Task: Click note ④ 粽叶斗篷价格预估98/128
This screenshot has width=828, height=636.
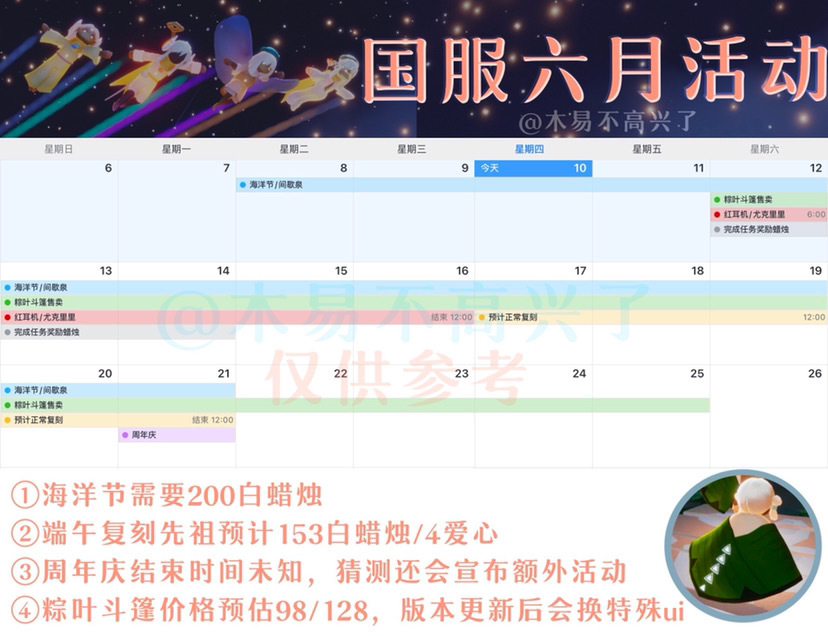Action: [x=347, y=611]
